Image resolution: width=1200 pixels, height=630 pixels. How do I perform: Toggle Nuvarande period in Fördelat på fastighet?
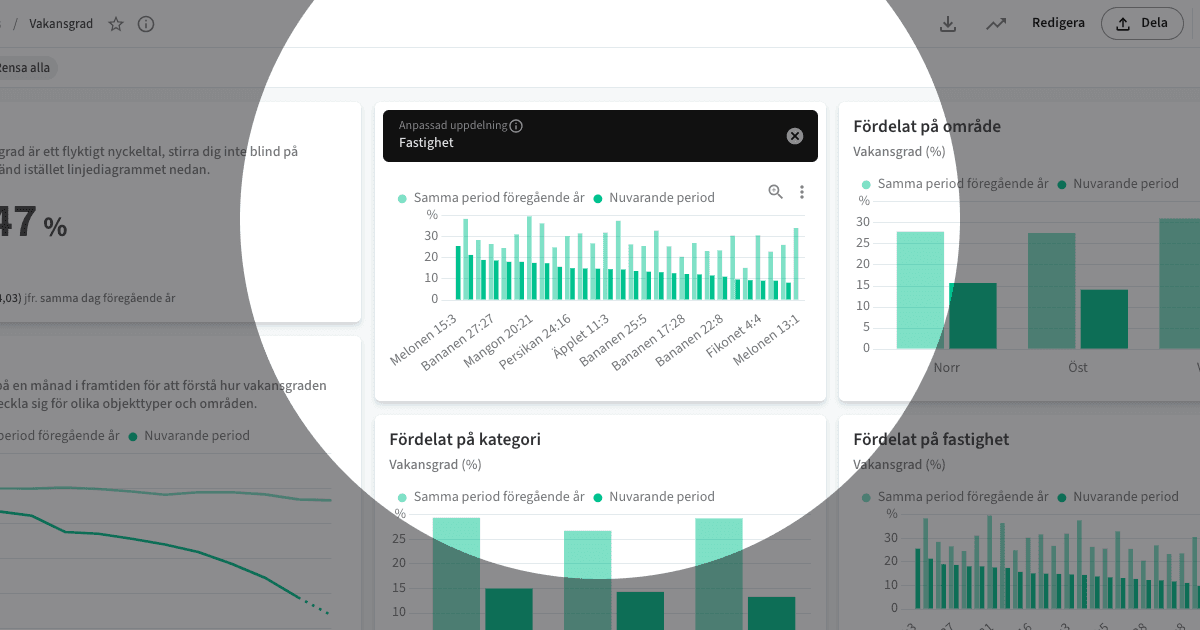coord(1118,497)
